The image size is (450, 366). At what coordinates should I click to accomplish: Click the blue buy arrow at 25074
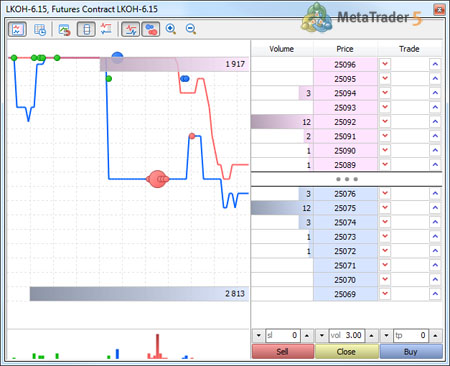[435, 222]
